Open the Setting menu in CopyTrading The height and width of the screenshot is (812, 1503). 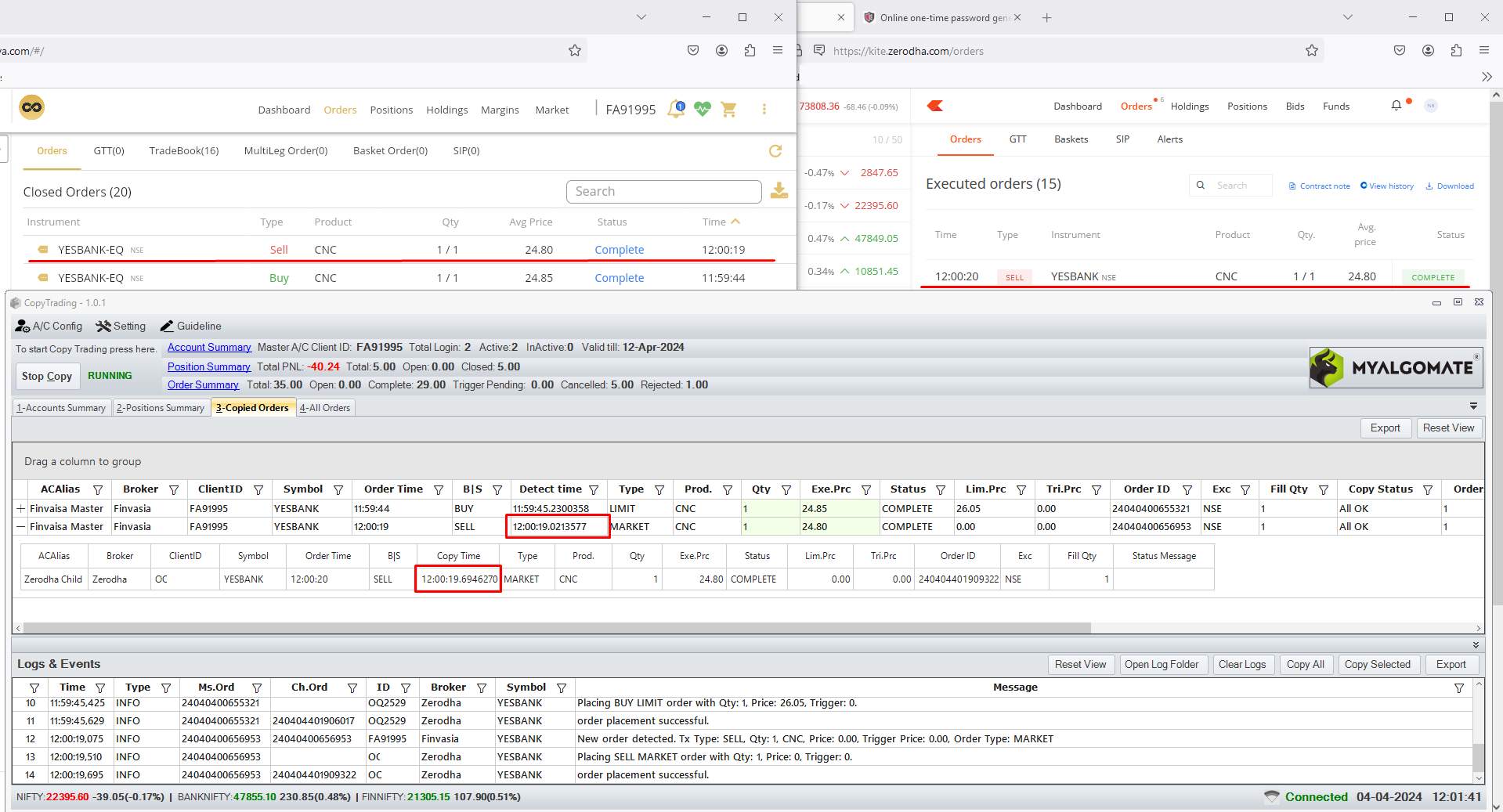point(121,326)
